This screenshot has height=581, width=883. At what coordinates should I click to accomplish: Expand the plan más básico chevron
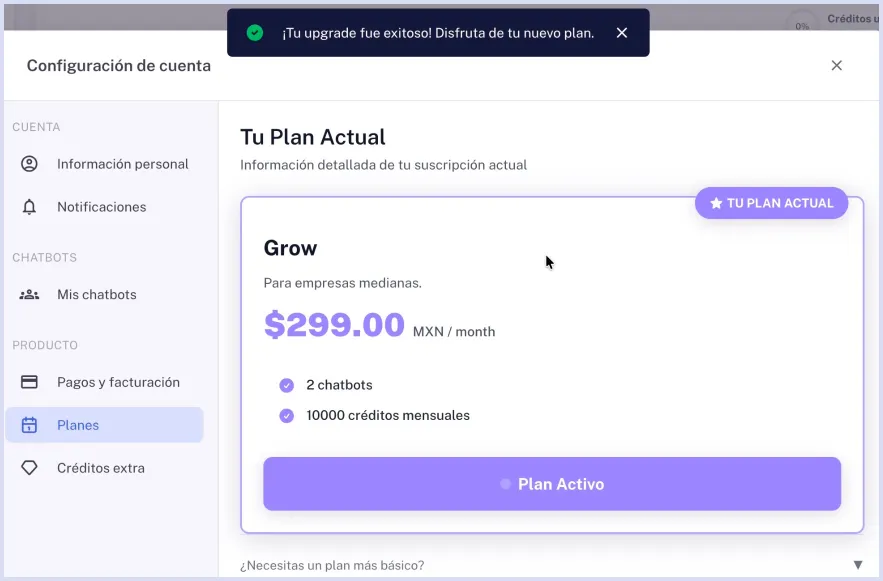coord(858,564)
